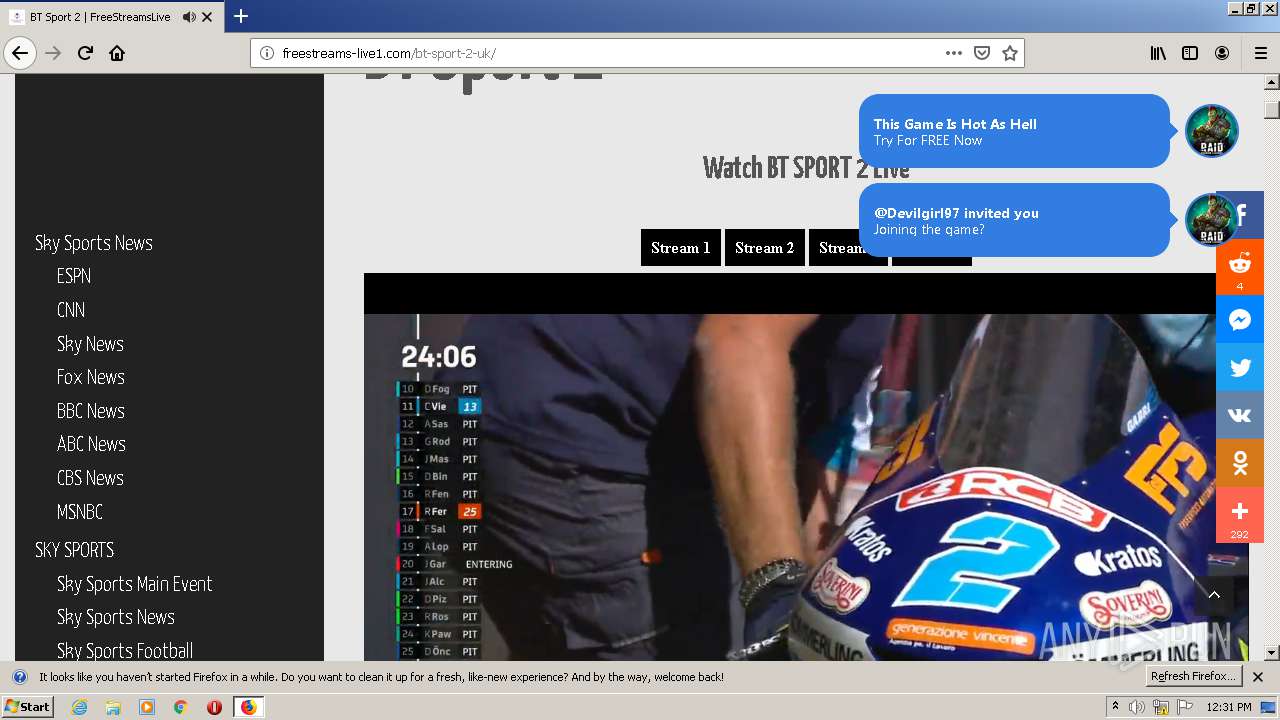
Task: Open the system volume control
Action: 1137,707
